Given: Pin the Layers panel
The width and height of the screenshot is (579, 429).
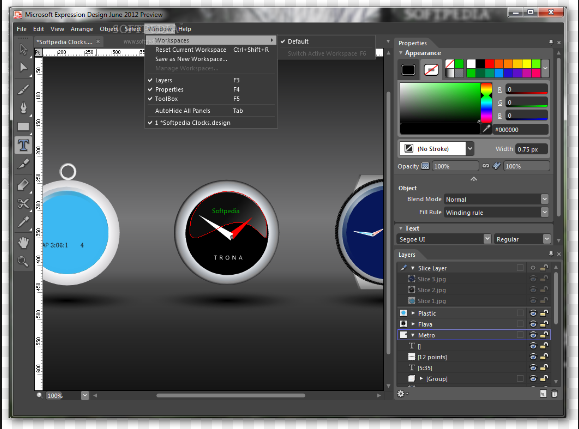Looking at the screenshot, I should [551, 253].
